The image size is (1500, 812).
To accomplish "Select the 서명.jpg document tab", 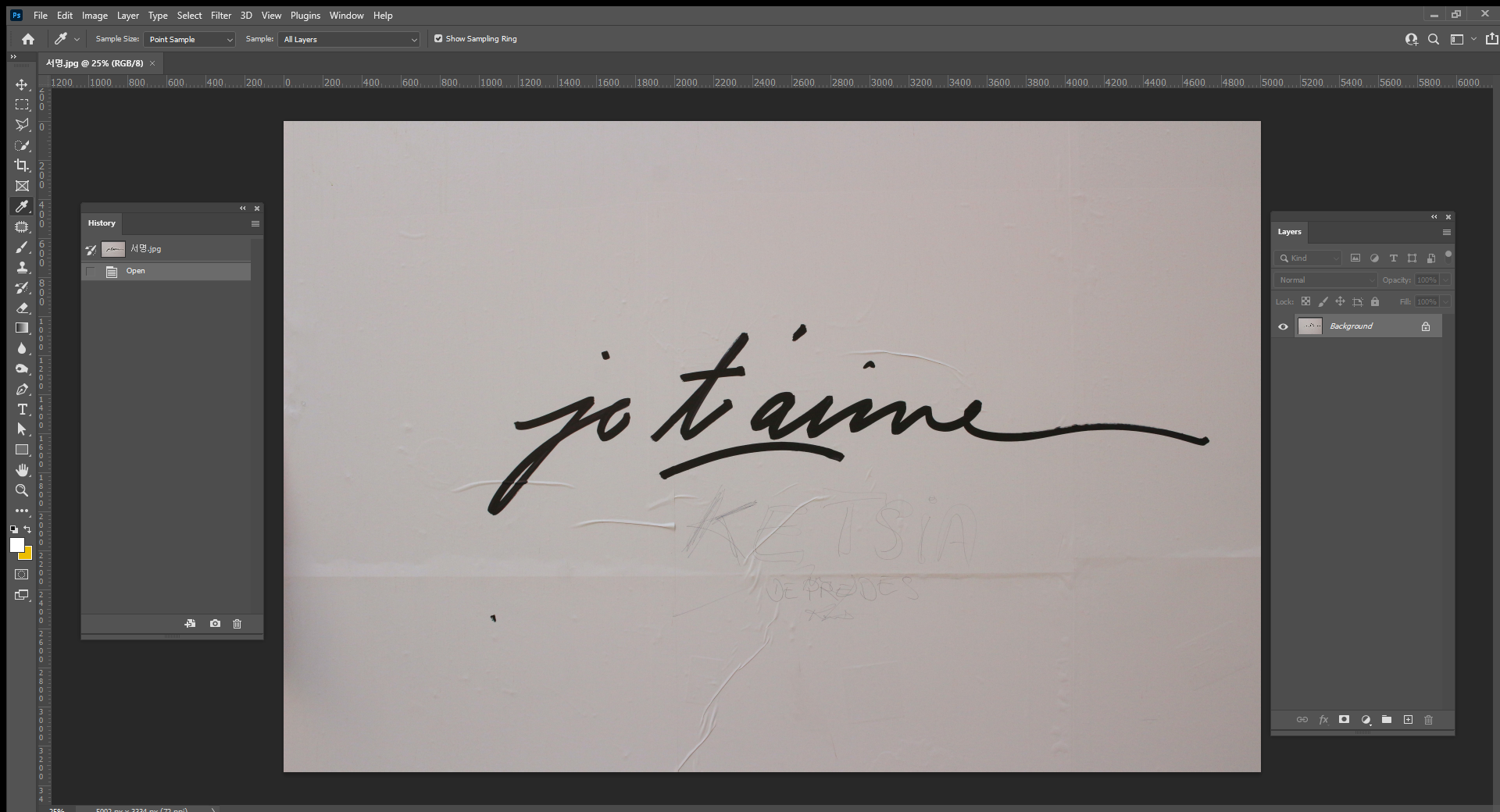I will (95, 63).
